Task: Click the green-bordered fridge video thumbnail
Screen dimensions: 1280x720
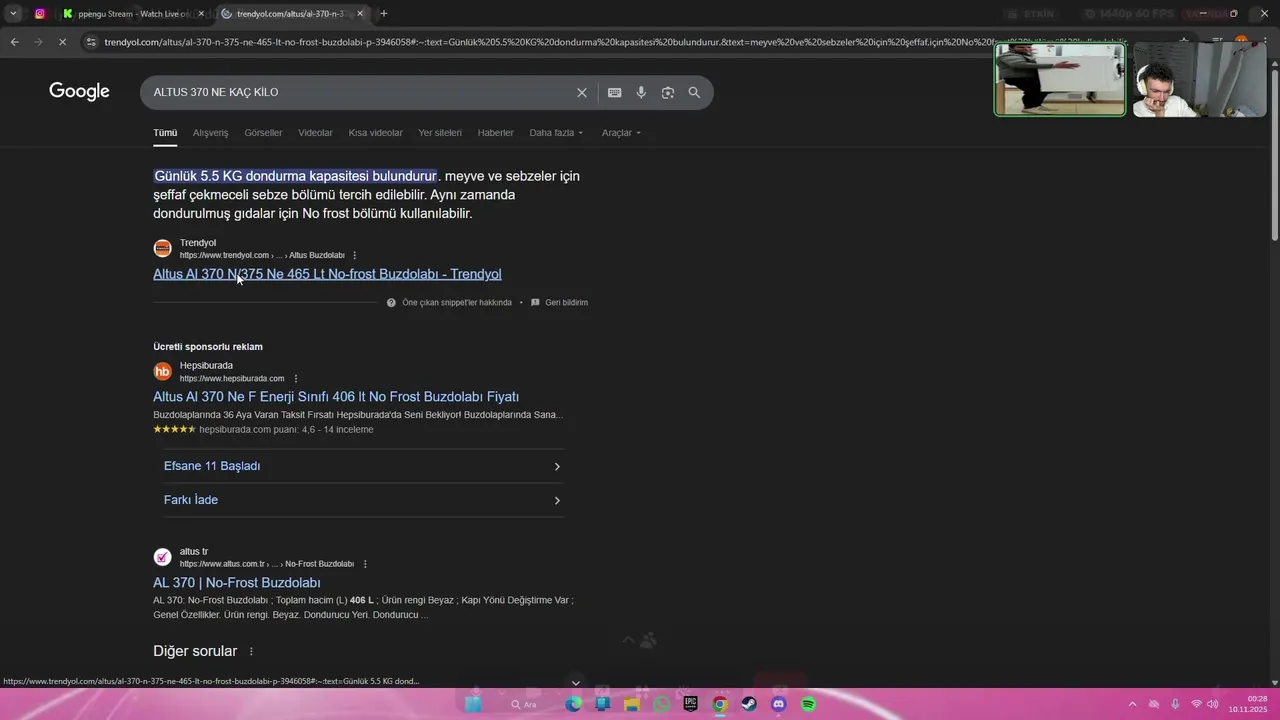Action: click(x=1060, y=80)
